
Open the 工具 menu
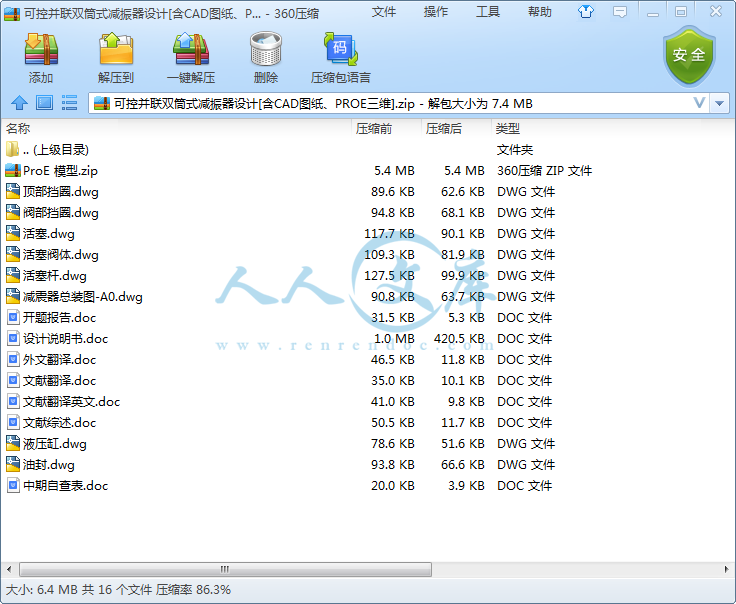488,12
